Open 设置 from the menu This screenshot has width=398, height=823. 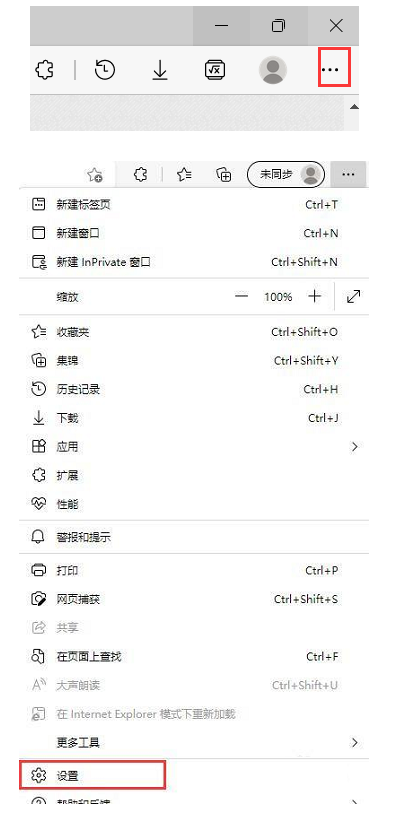pyautogui.click(x=92, y=775)
